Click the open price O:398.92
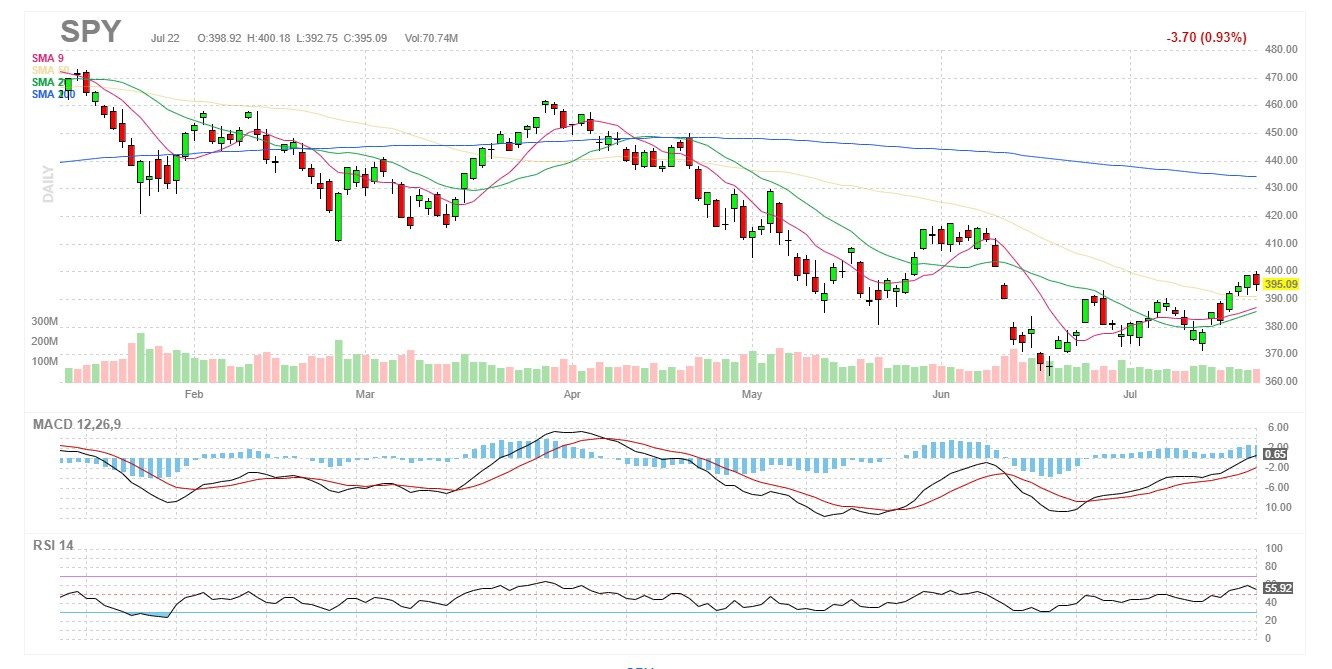The width and height of the screenshot is (1332, 669). [218, 38]
